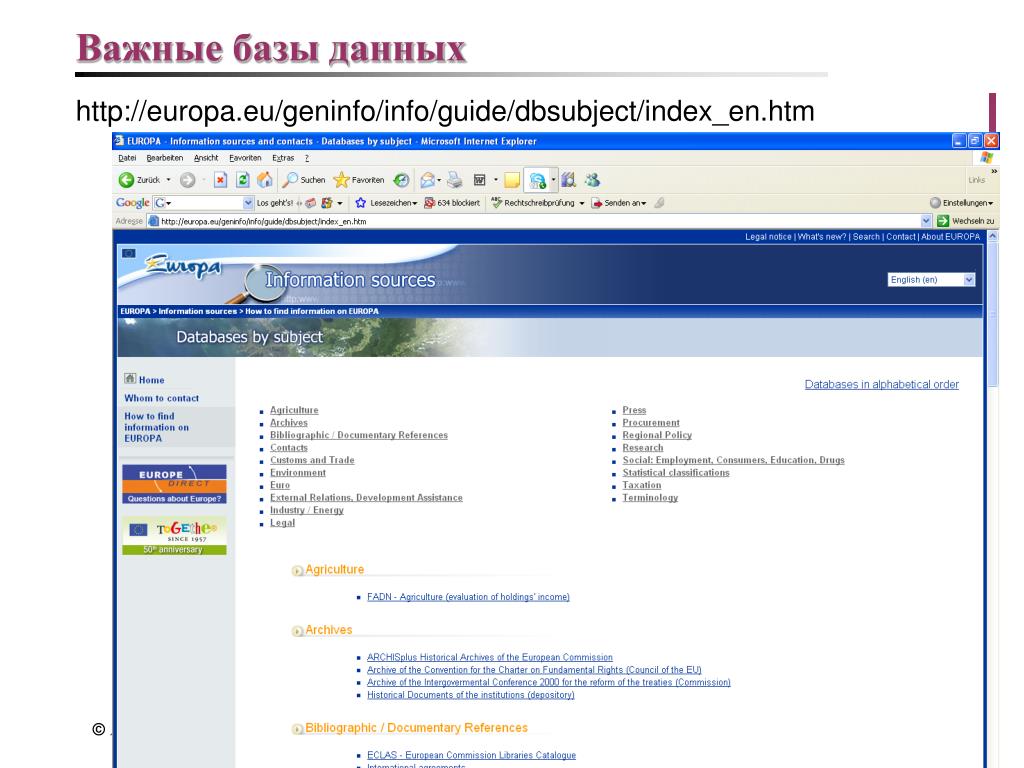
Task: Click the 634 blockiert popup blocker
Action: click(x=452, y=203)
